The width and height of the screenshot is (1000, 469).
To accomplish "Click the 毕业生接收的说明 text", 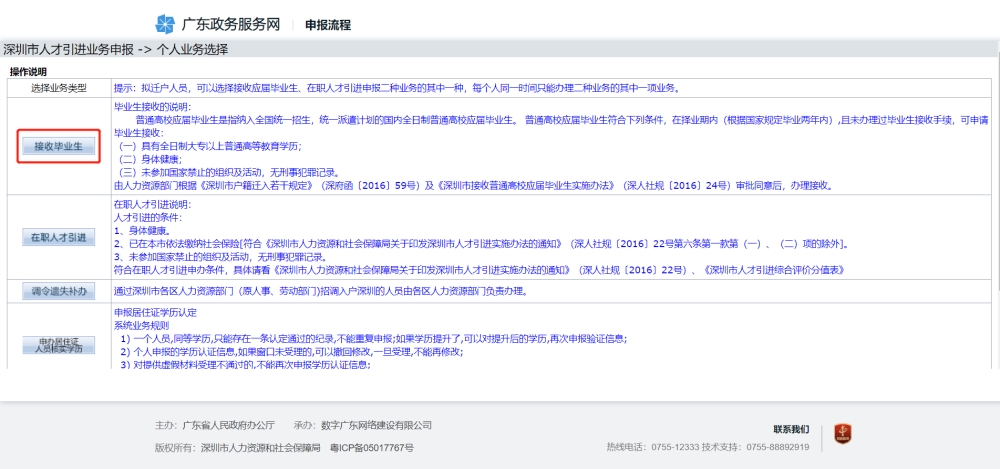I will point(152,107).
